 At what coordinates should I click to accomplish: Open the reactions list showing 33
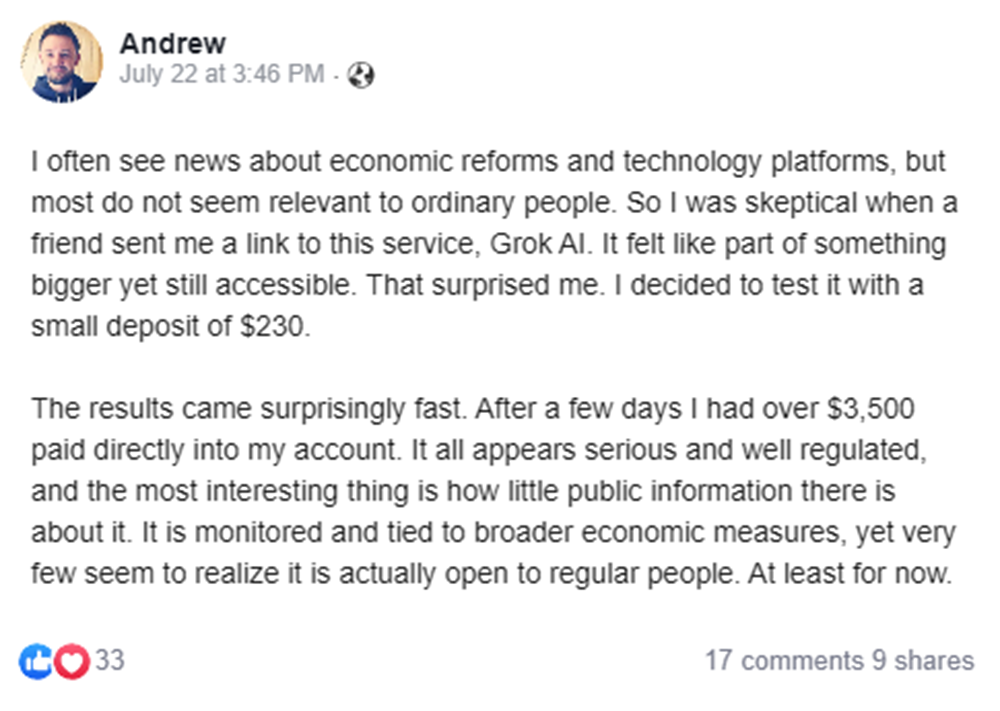click(x=110, y=661)
